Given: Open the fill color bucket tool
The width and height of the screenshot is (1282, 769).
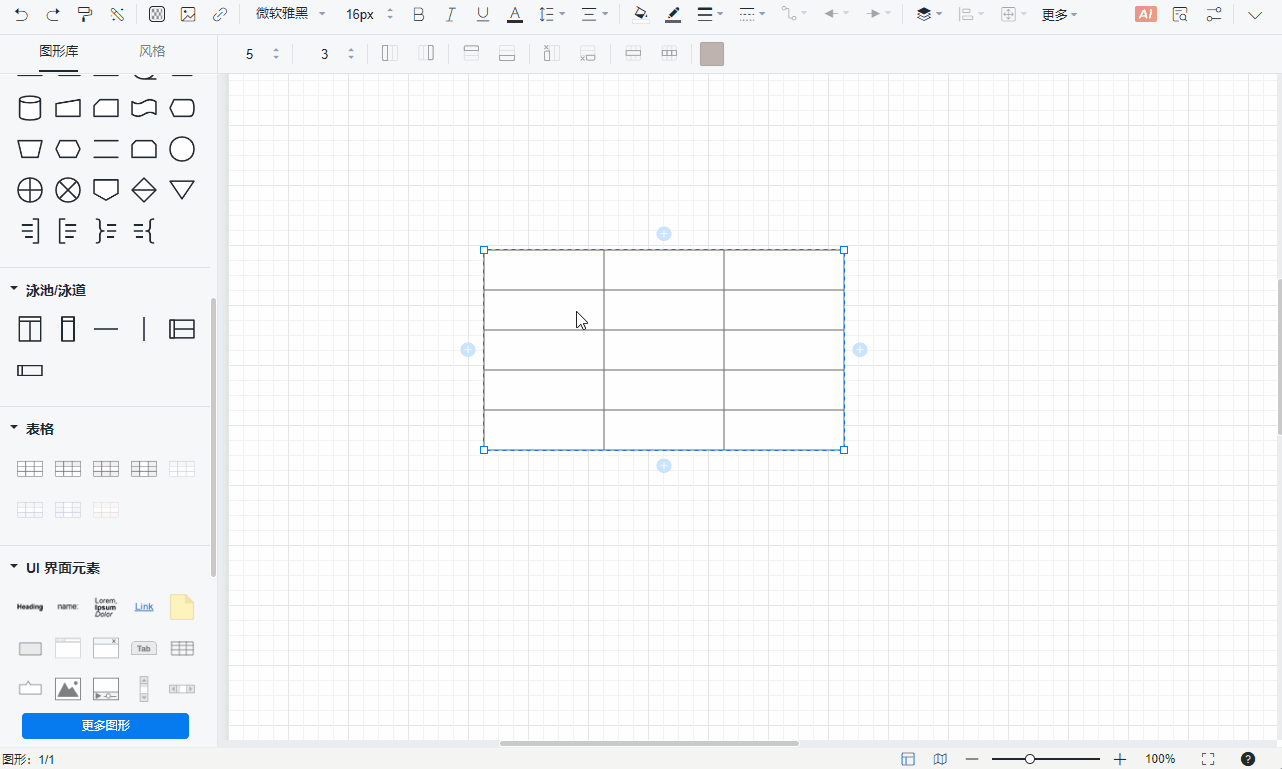Looking at the screenshot, I should click(641, 15).
